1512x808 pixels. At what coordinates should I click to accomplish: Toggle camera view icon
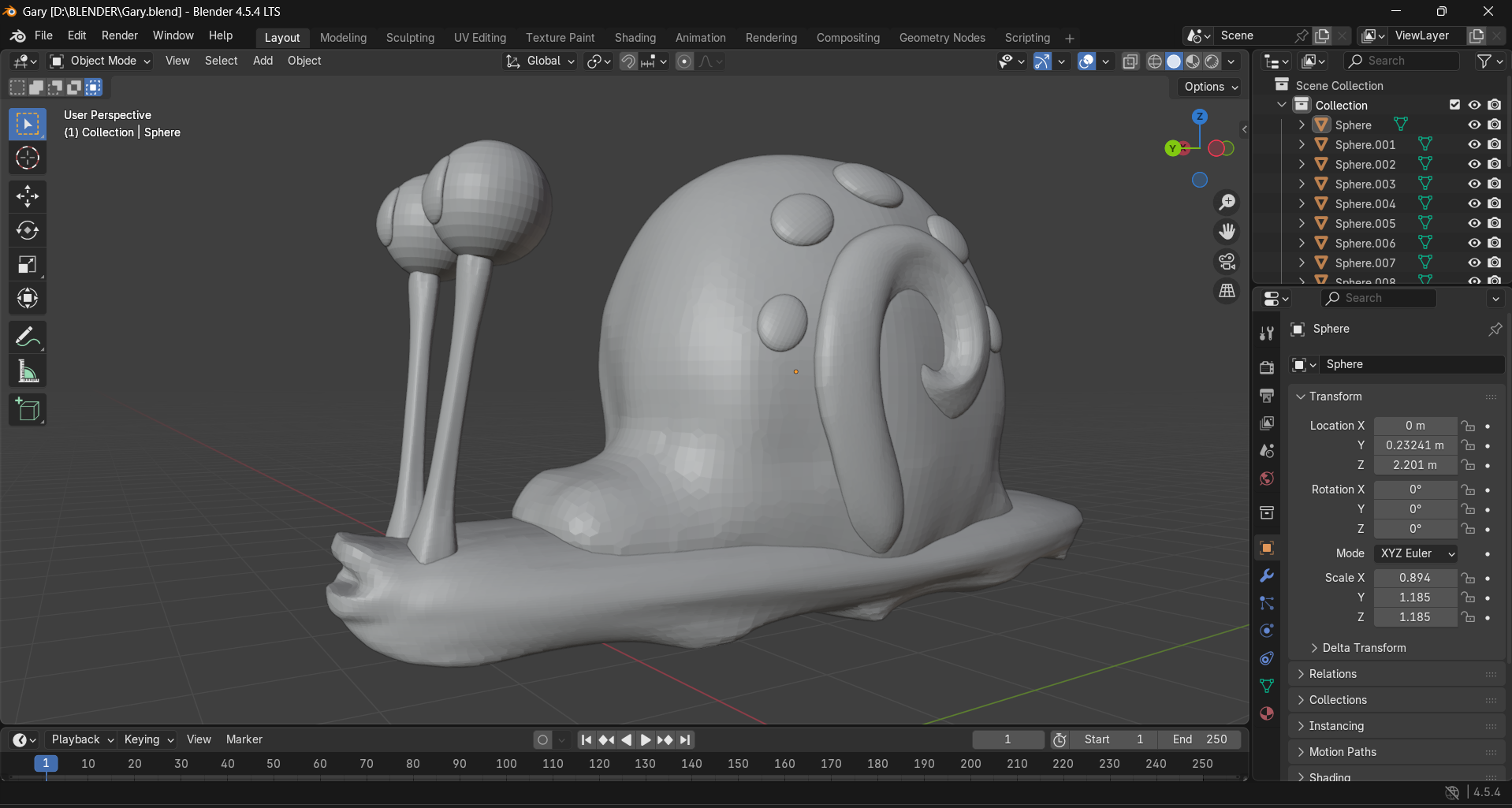point(1227,261)
